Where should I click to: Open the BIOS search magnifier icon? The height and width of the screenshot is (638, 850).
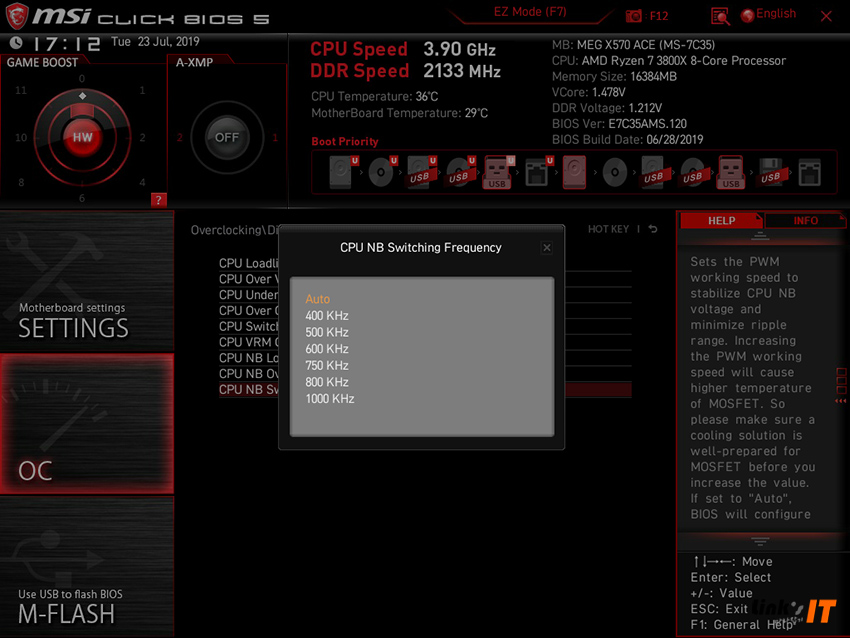pos(720,16)
